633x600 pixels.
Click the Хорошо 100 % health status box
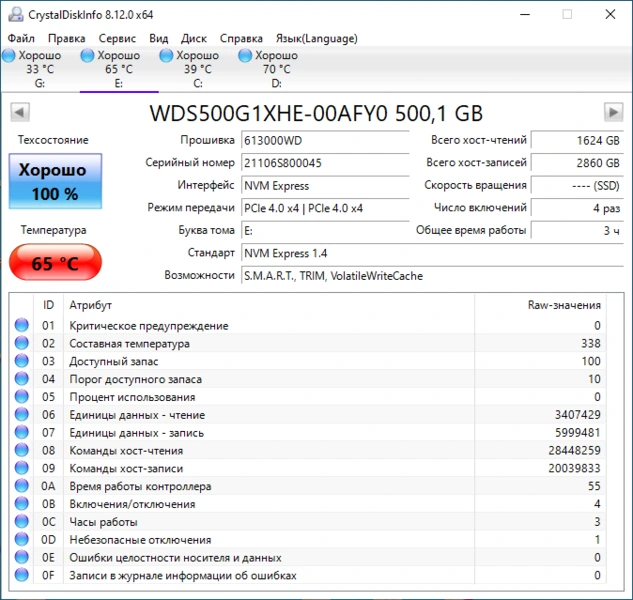pyautogui.click(x=55, y=181)
